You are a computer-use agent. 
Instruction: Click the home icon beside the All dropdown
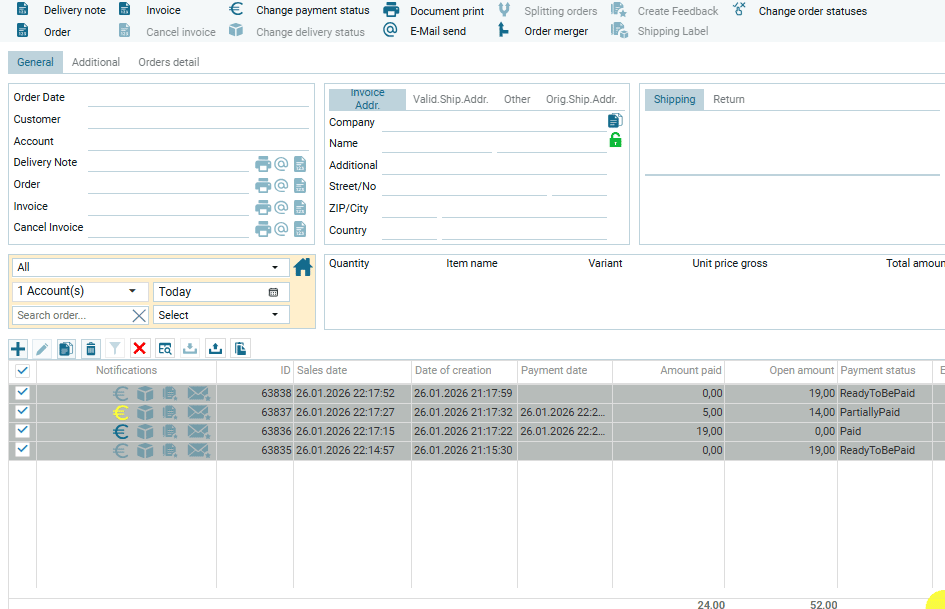[303, 267]
